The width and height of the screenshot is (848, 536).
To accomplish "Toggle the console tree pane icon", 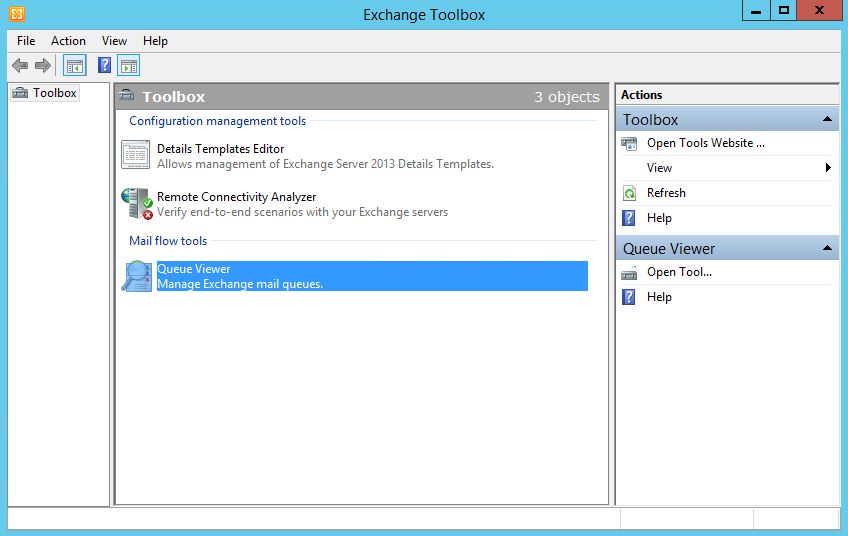I will tap(75, 66).
